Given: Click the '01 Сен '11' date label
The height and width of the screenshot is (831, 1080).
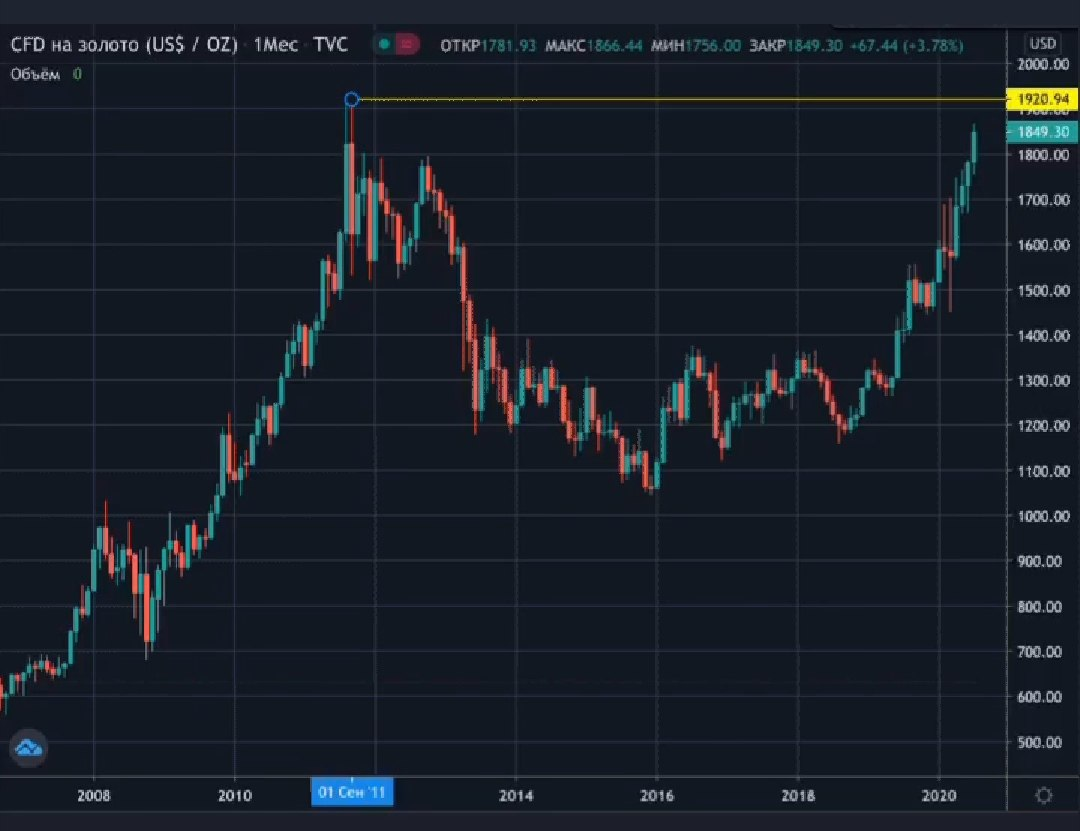Looking at the screenshot, I should (x=352, y=792).
